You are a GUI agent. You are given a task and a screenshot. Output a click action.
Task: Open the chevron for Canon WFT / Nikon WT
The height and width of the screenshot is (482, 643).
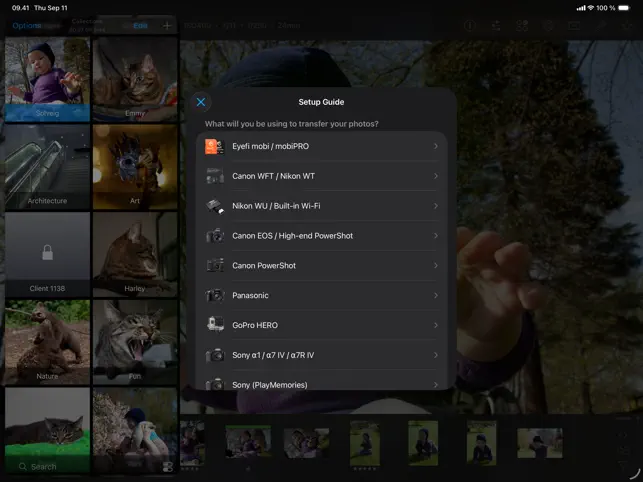click(x=436, y=176)
